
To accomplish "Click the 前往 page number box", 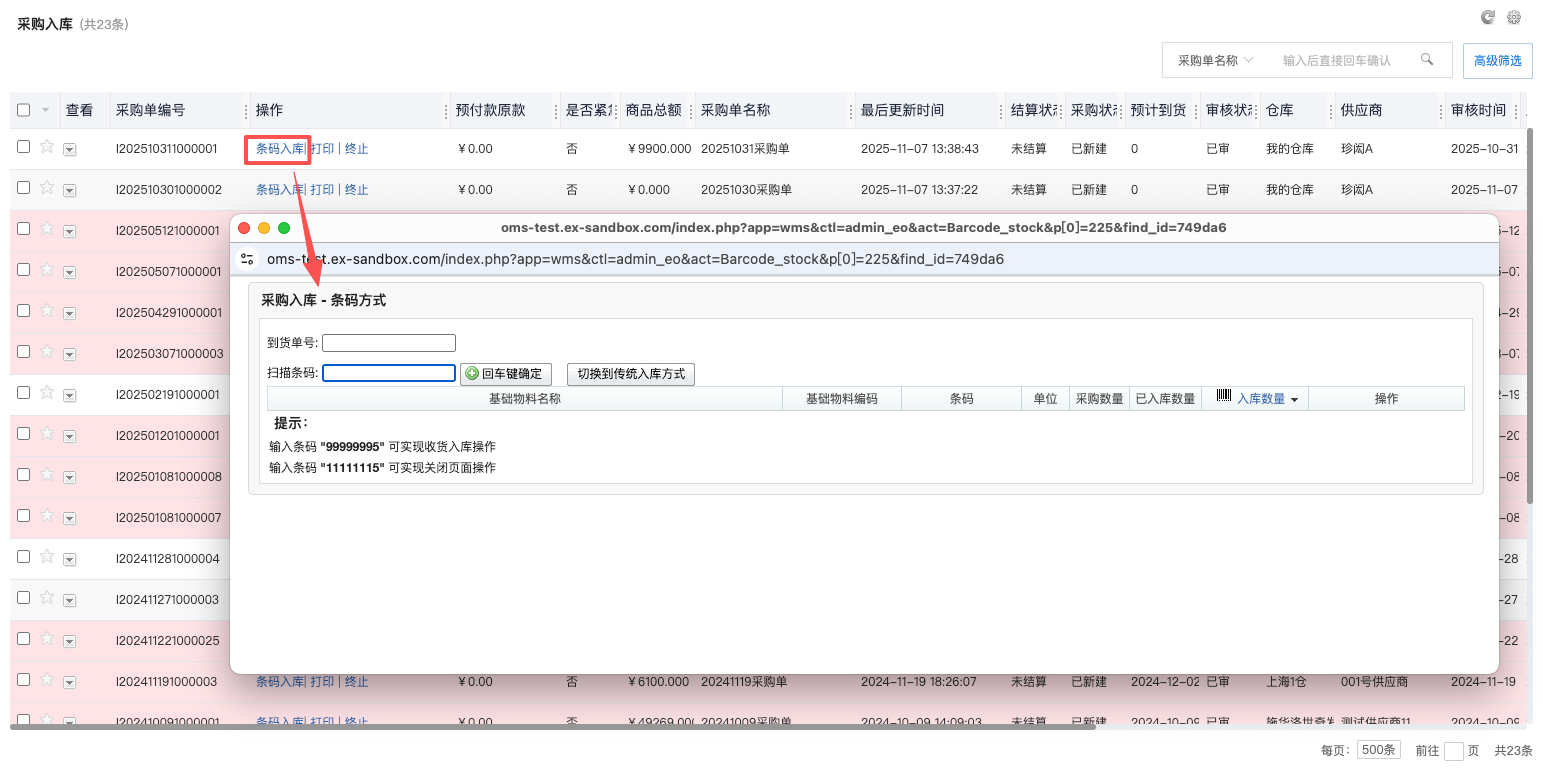I will [1454, 751].
